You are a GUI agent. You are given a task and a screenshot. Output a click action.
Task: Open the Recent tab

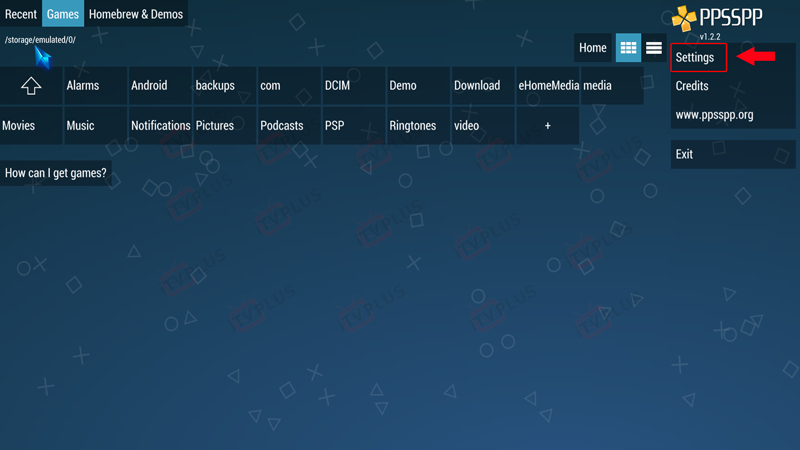(21, 14)
